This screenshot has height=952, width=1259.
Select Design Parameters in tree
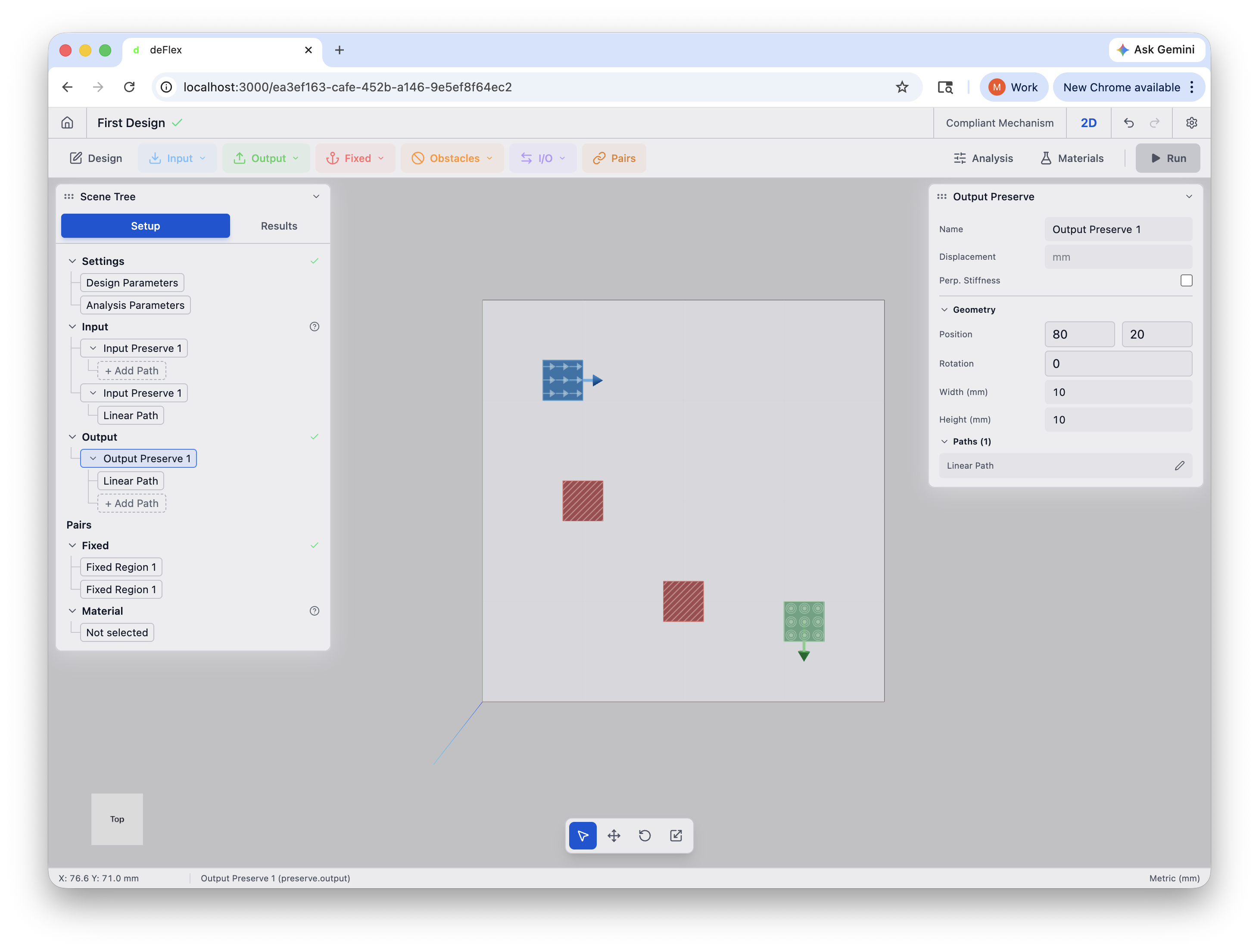(132, 283)
